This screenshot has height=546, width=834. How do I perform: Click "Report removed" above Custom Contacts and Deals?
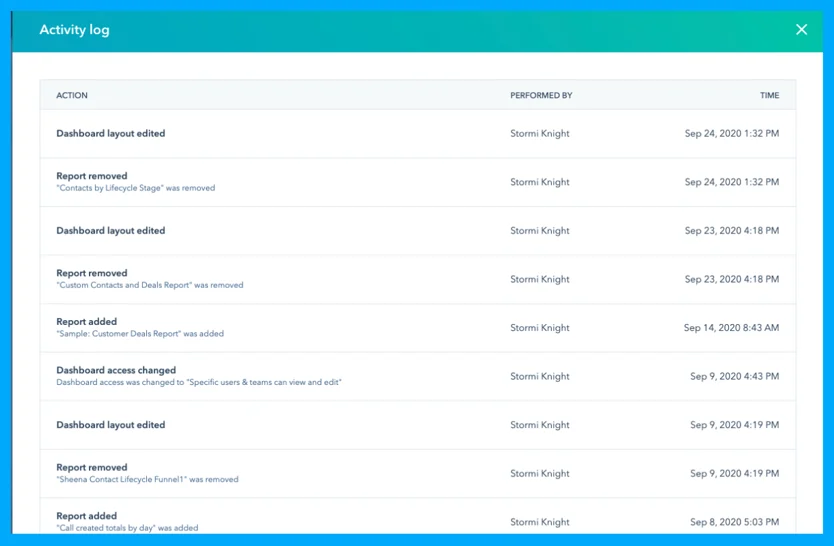92,273
